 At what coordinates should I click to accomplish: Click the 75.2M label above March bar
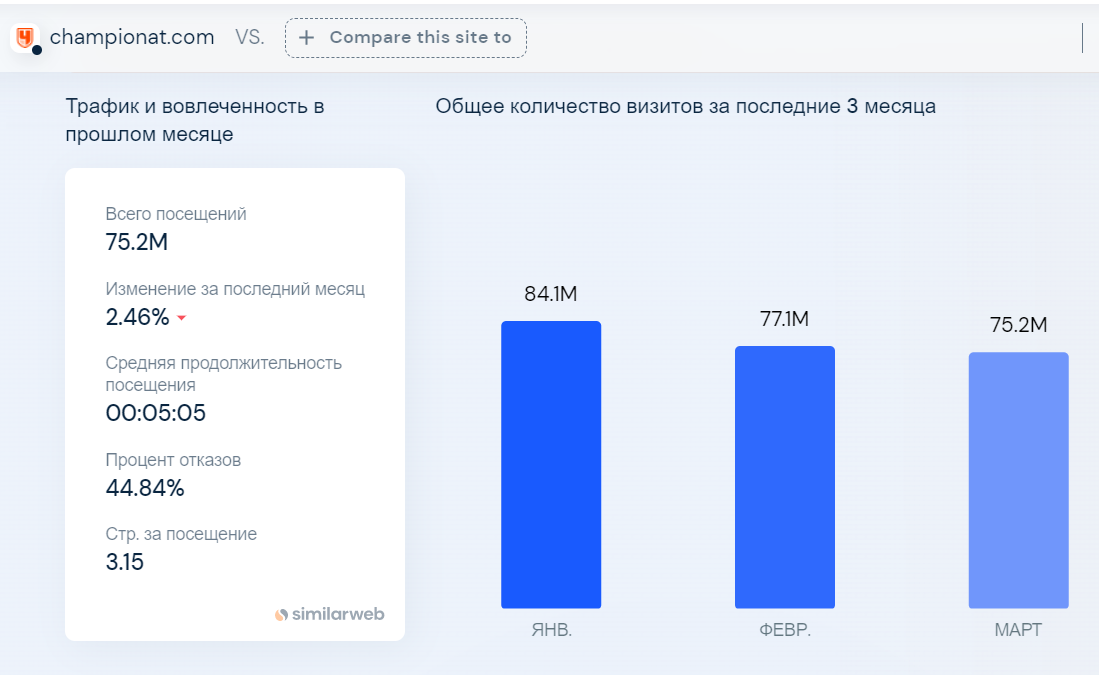point(1018,325)
